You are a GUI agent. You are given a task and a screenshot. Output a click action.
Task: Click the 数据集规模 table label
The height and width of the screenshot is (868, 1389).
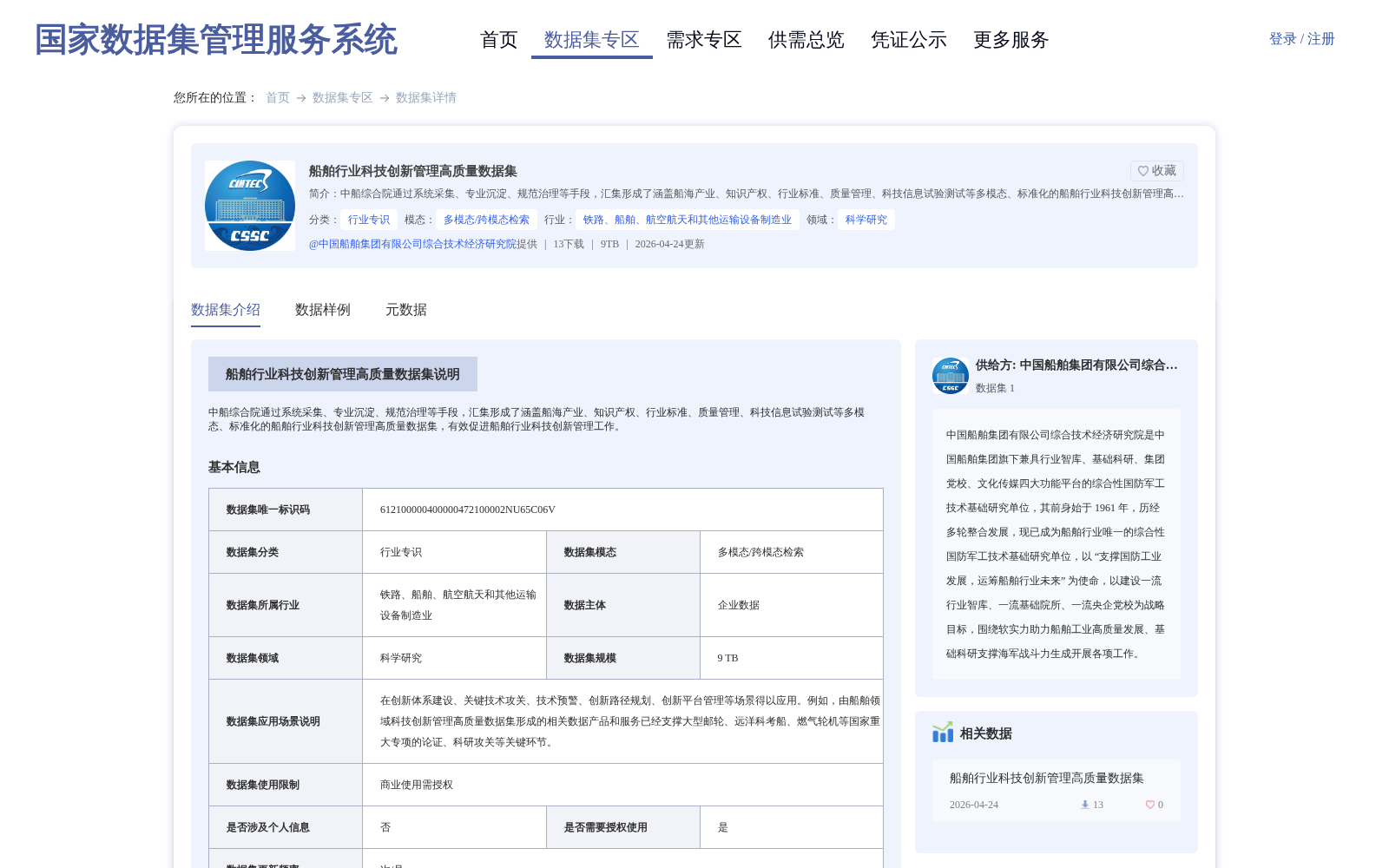click(590, 658)
